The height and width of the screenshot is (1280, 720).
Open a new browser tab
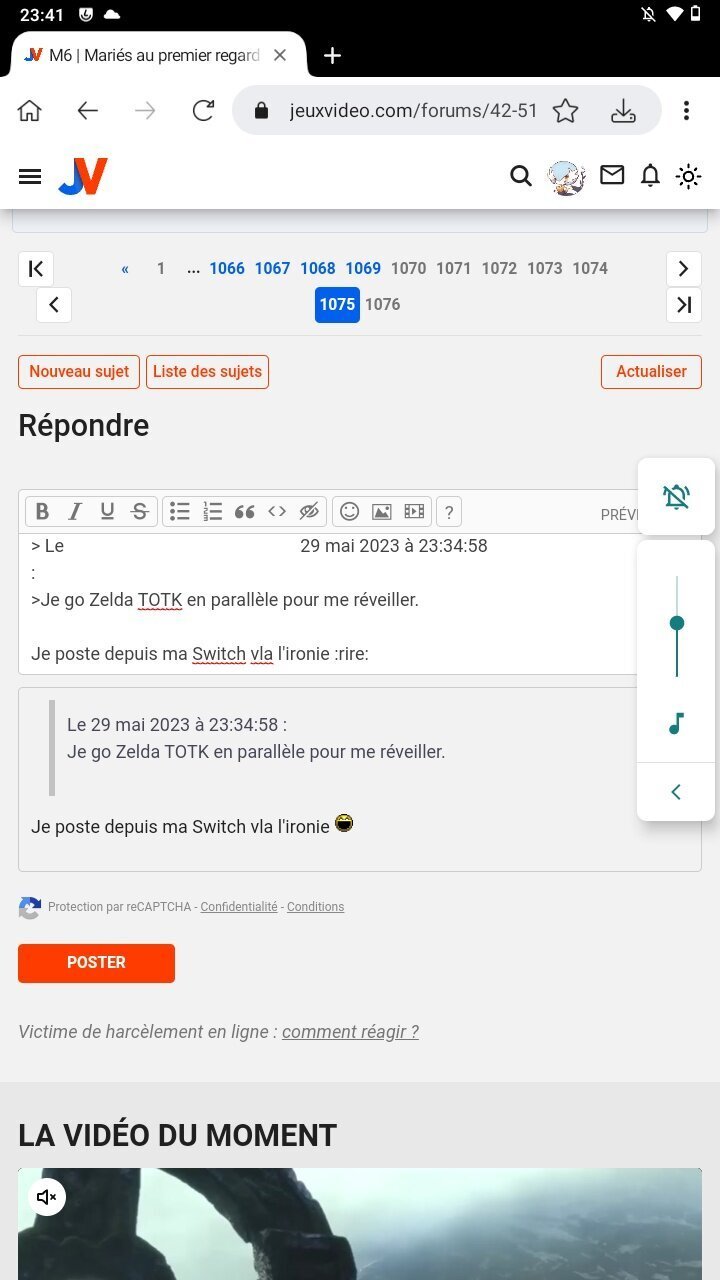333,56
